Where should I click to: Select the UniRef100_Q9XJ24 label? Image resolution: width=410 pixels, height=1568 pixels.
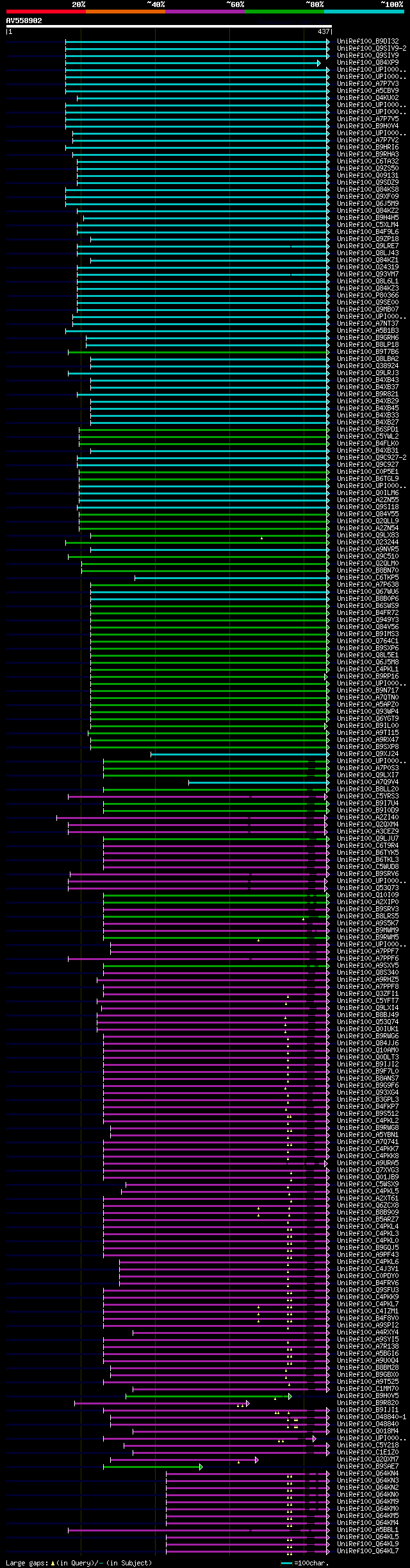[368, 754]
